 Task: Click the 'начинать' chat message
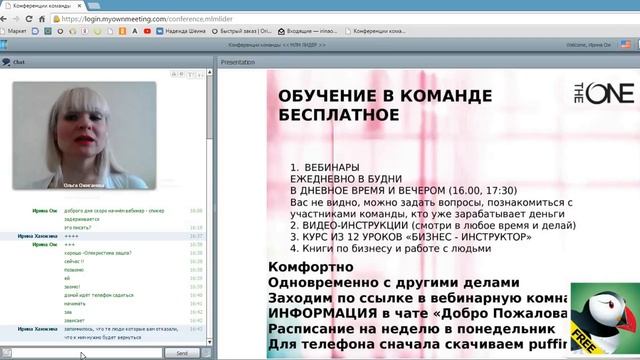click(75, 304)
